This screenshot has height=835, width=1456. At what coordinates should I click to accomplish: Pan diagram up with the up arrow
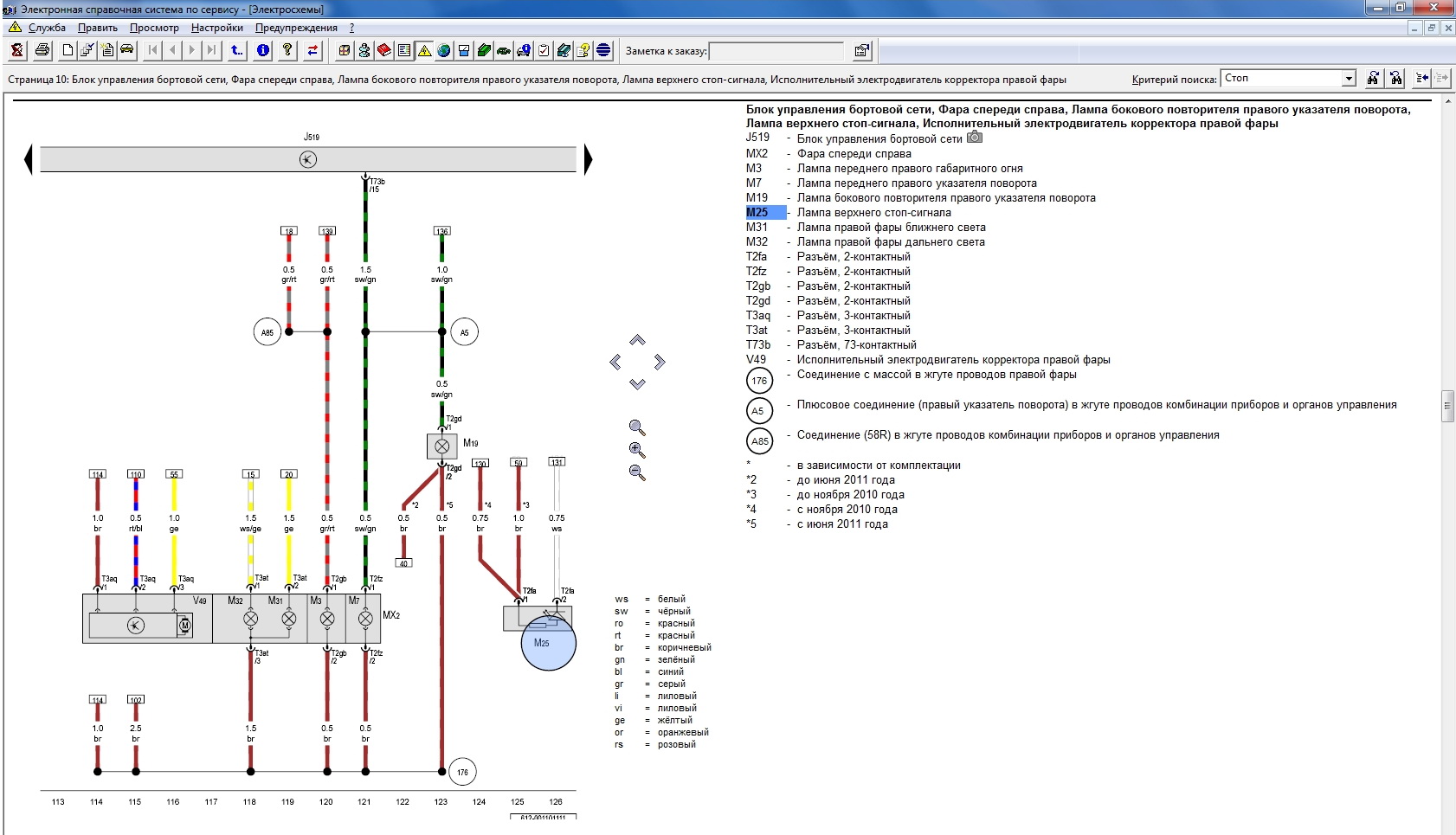pos(637,340)
